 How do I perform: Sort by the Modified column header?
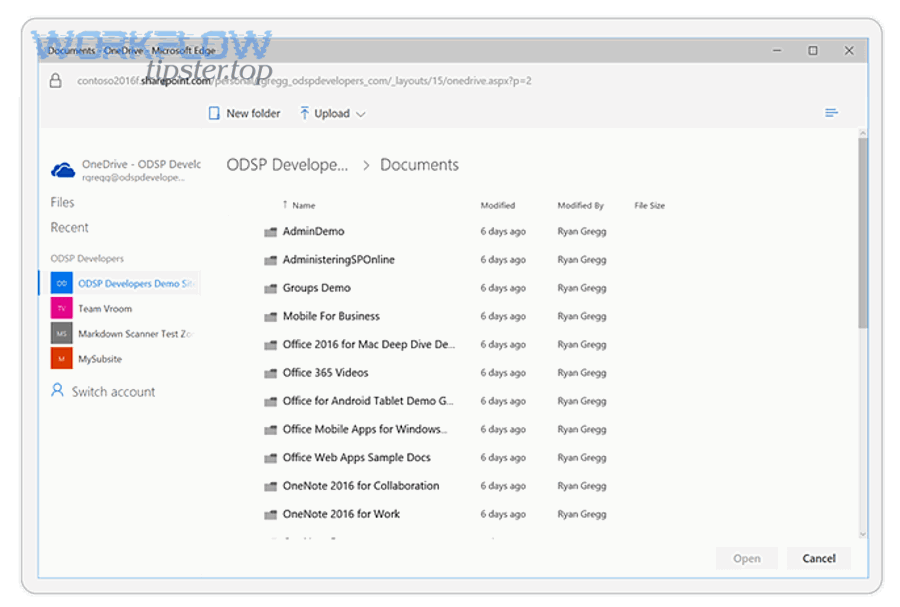click(x=498, y=205)
